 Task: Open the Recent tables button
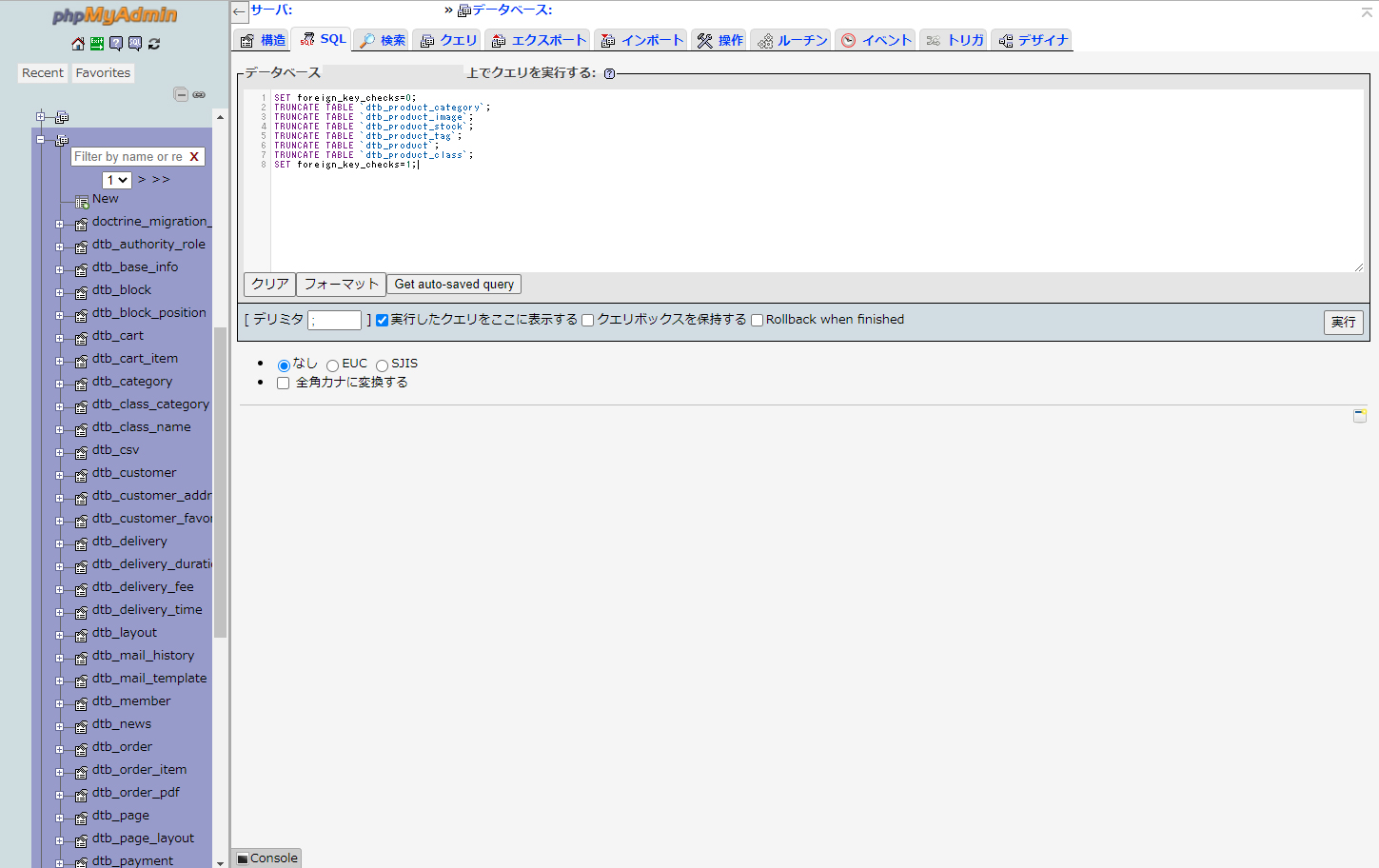pos(43,73)
